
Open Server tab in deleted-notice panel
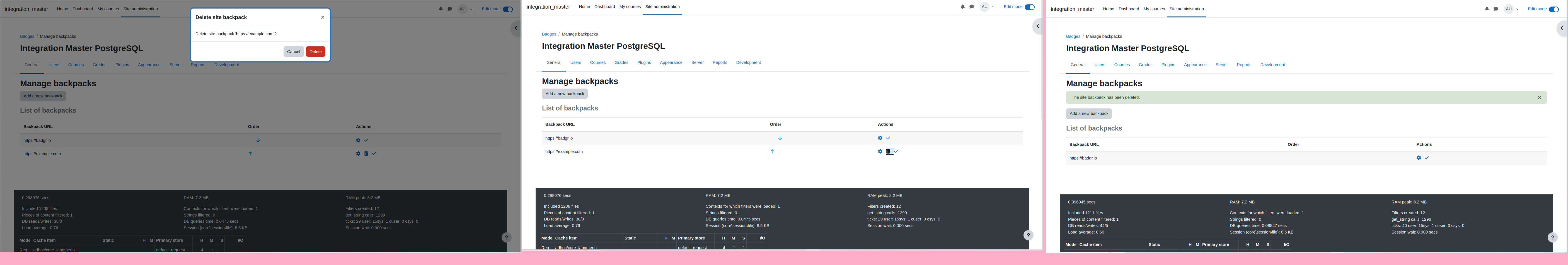click(x=1222, y=65)
